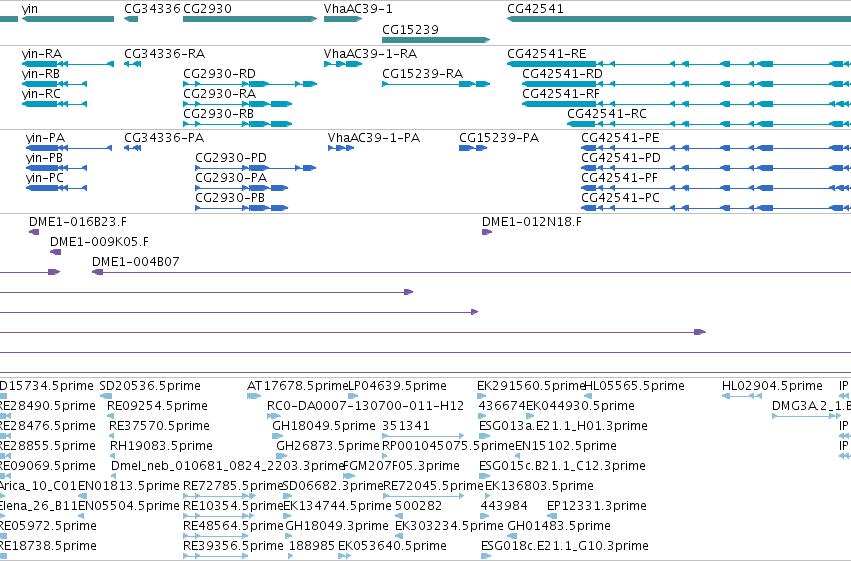
Task: Open the CG42541 gene label
Action: (535, 9)
